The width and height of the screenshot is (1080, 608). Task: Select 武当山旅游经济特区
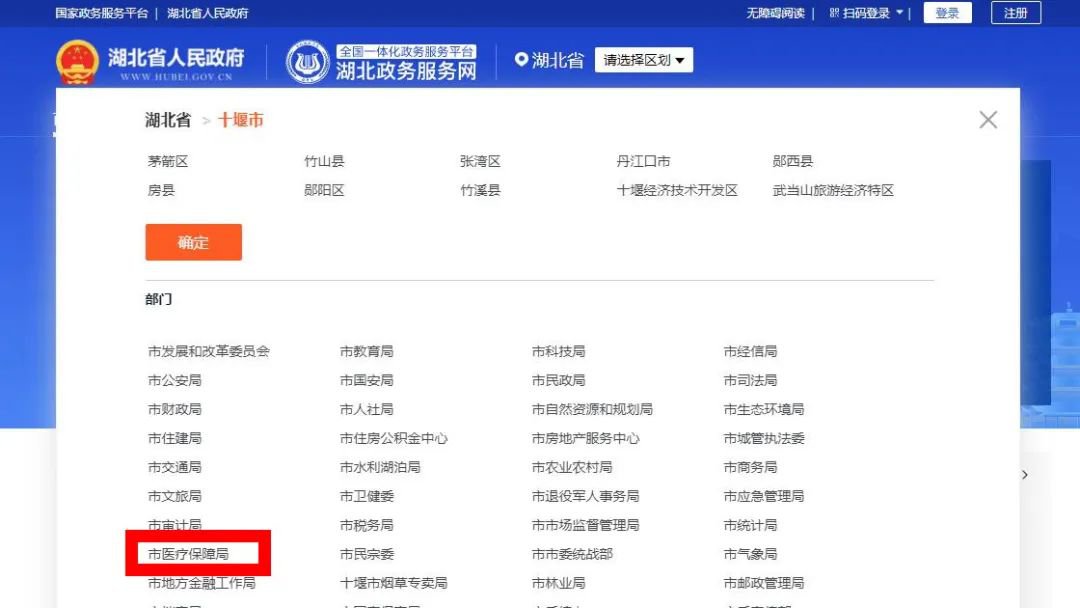(x=833, y=190)
